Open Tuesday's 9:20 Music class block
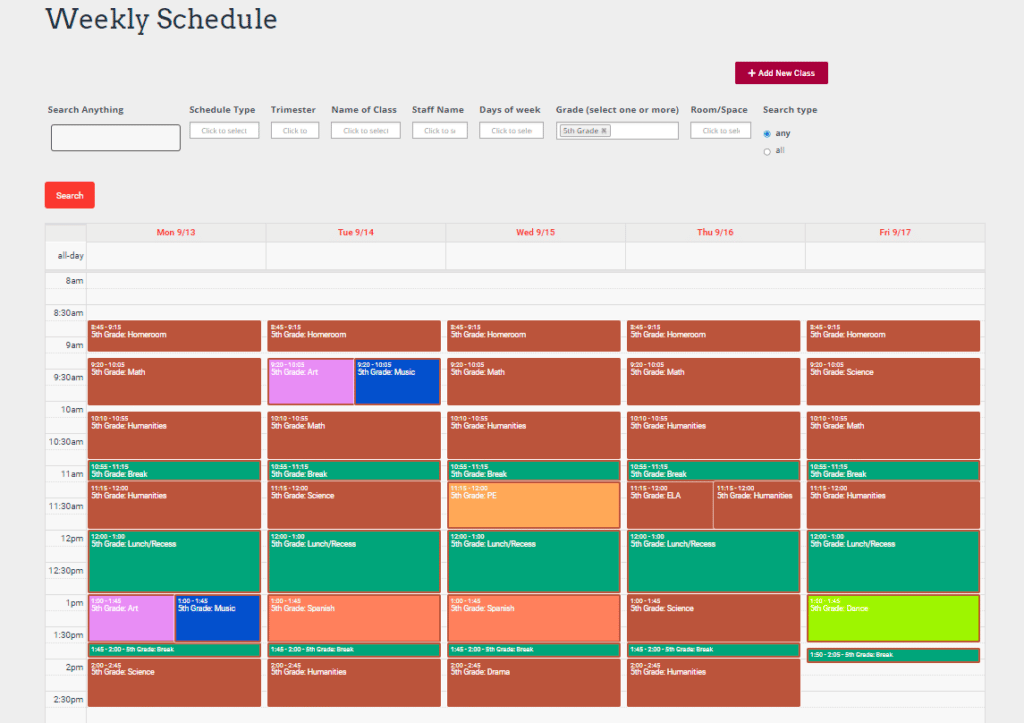Image resolution: width=1024 pixels, height=723 pixels. coord(398,381)
